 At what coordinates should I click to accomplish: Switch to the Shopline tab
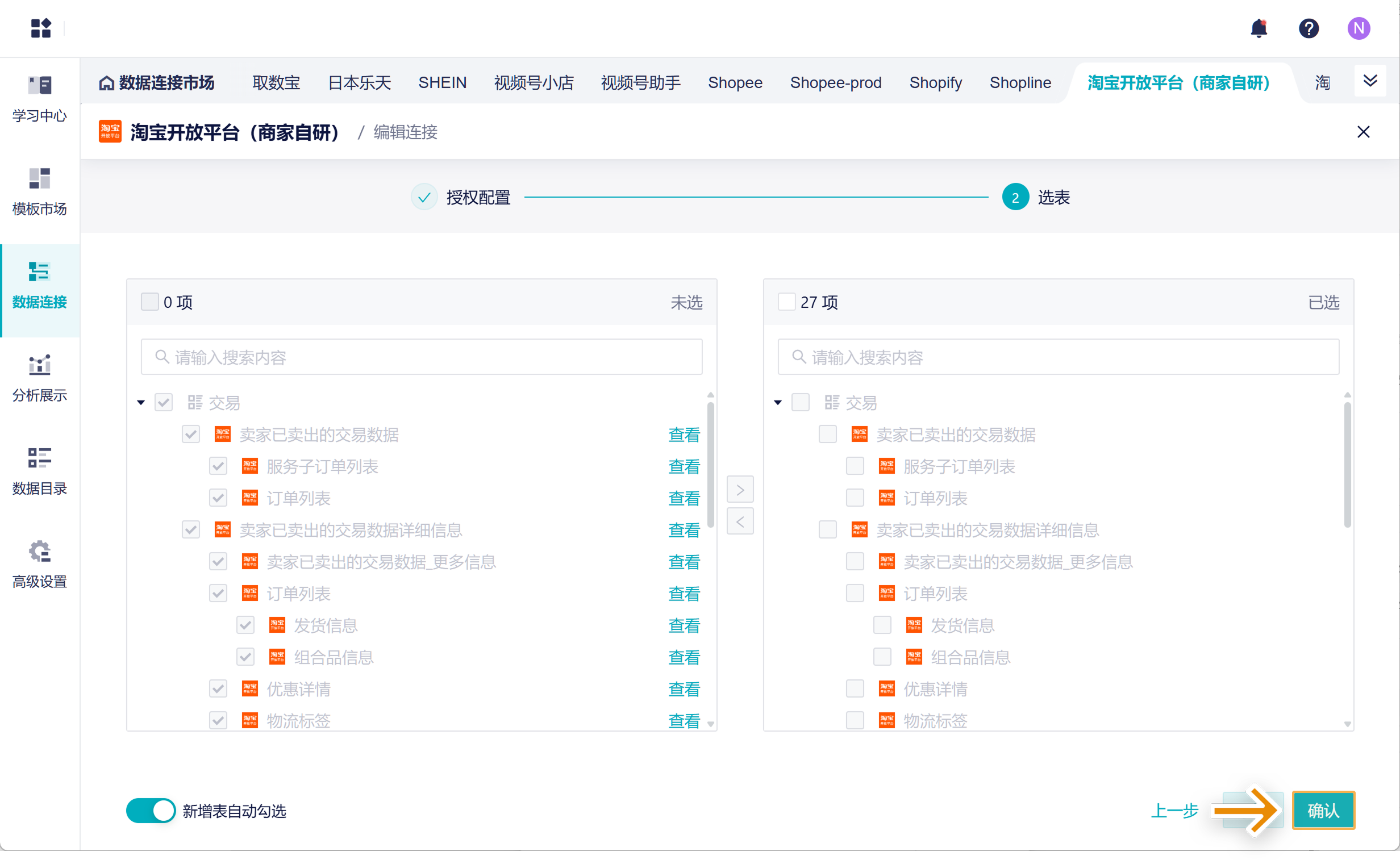coord(1020,83)
